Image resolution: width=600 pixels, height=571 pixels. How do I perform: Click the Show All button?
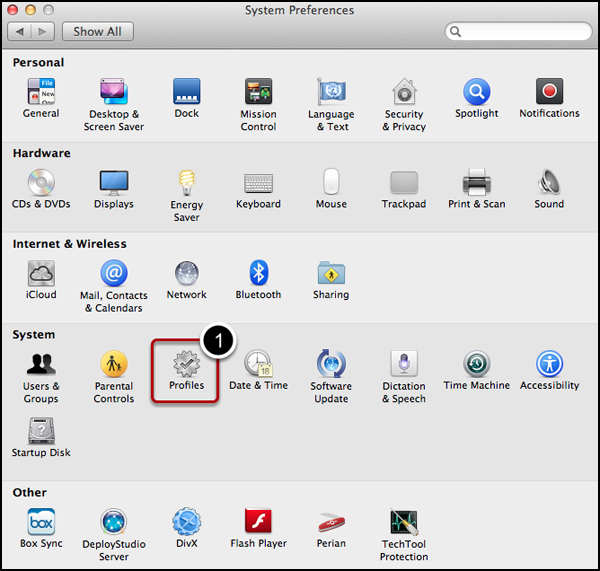coord(98,31)
